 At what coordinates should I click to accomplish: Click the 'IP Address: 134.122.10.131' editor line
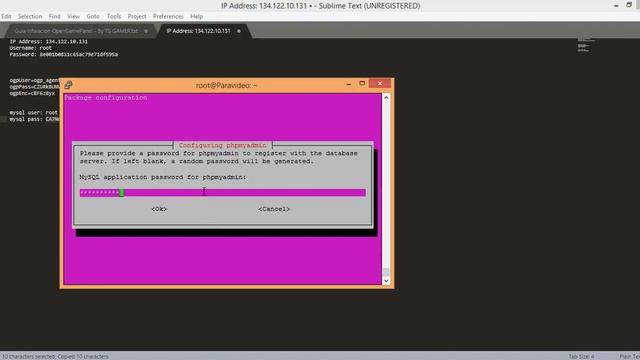tap(49, 42)
